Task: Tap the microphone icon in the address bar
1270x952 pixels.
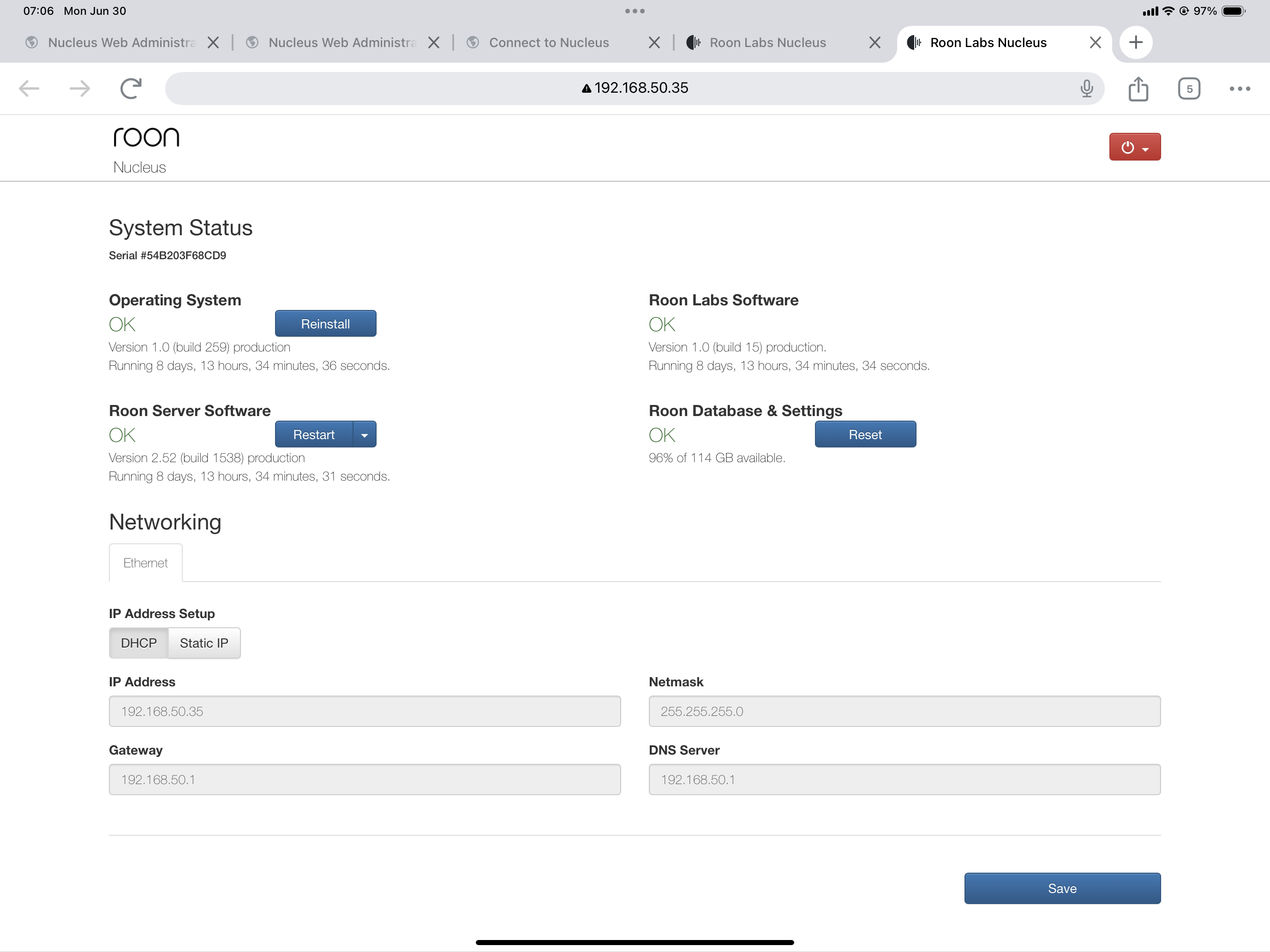Action: [x=1086, y=89]
